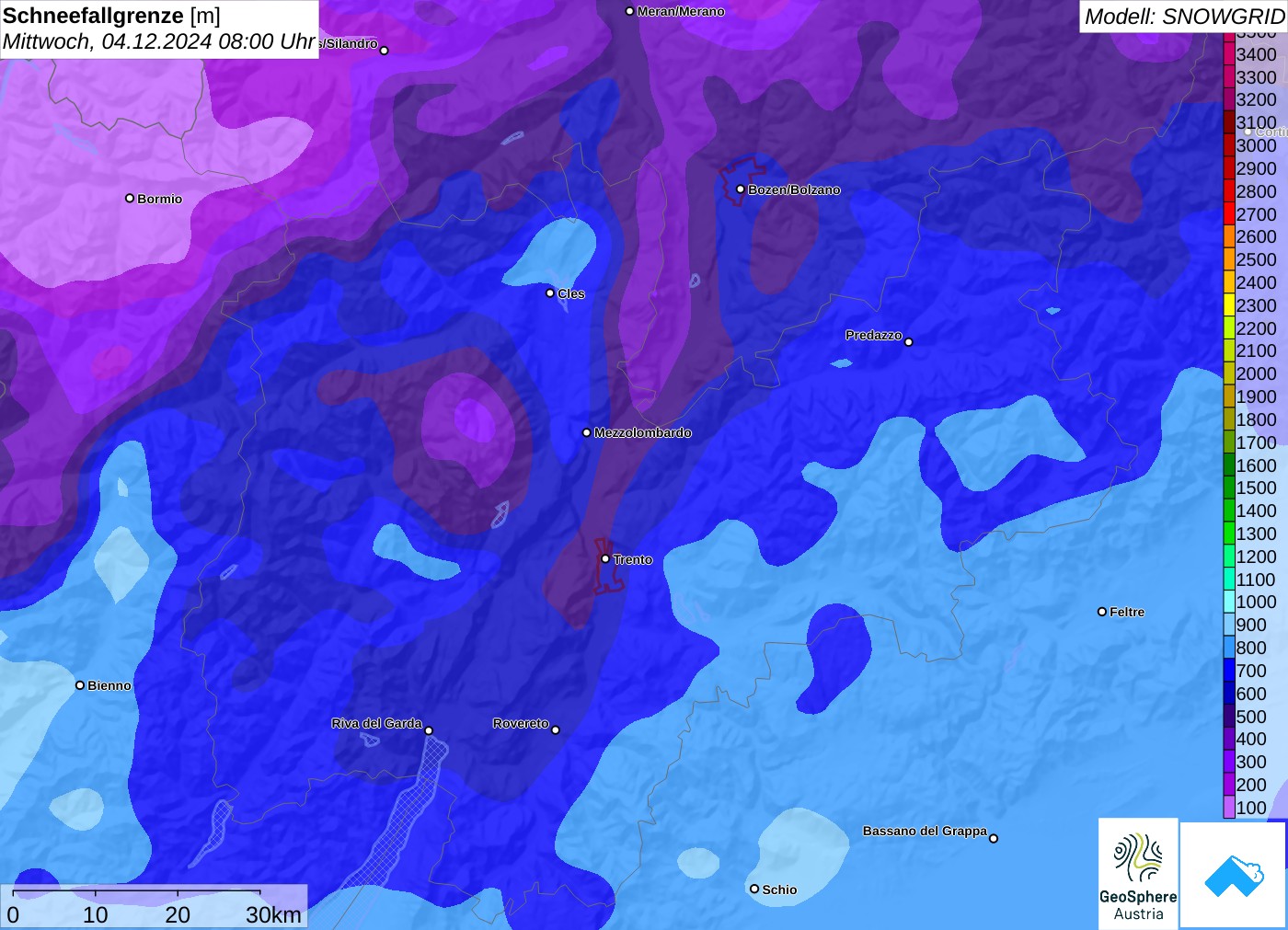Click the Predazzo city marker
The width and height of the screenshot is (1288, 930).
click(909, 341)
